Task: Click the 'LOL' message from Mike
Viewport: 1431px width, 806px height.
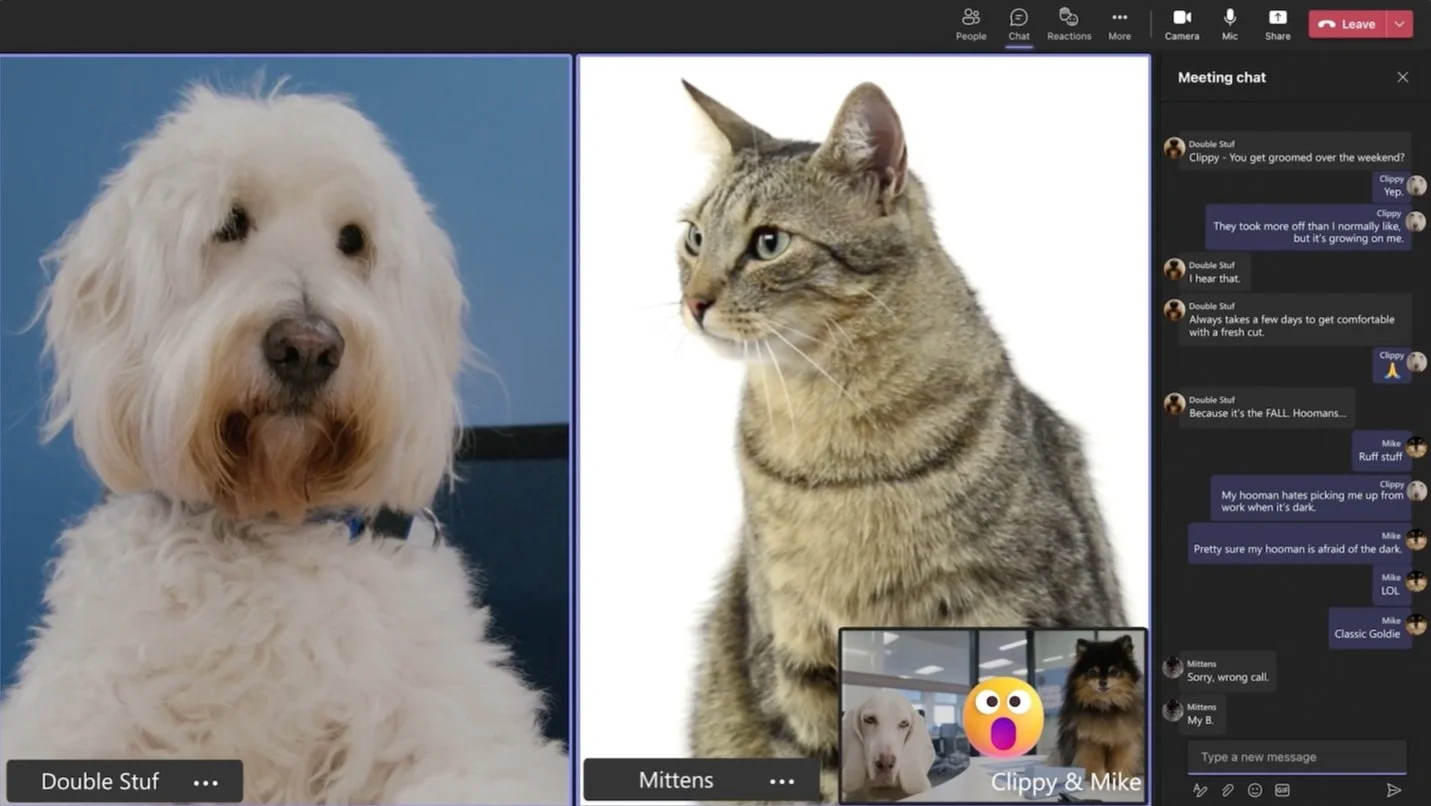Action: [1390, 585]
